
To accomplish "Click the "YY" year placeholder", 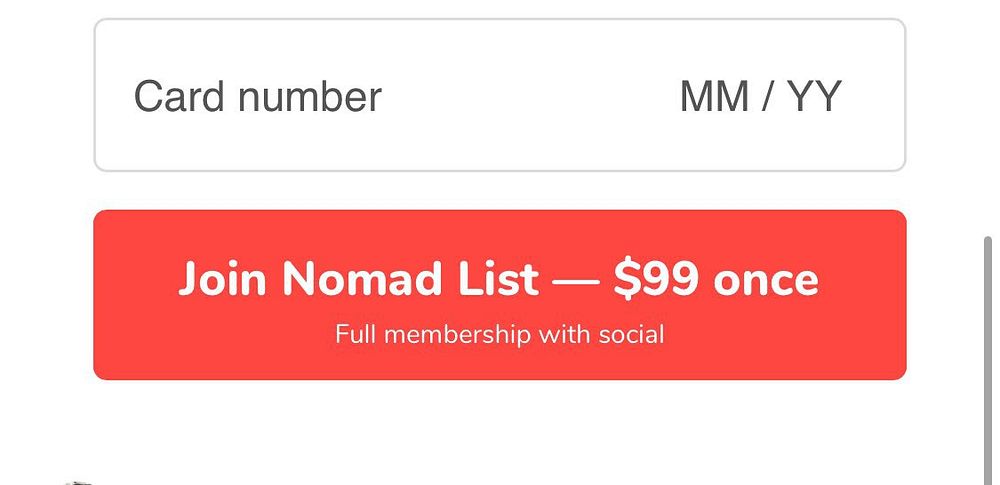I will [814, 96].
